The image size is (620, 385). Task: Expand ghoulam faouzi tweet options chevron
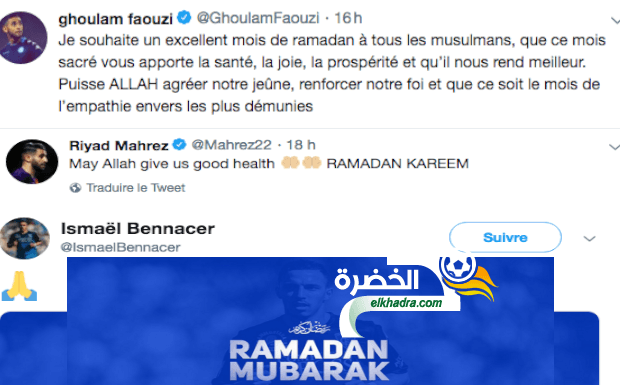(x=615, y=20)
